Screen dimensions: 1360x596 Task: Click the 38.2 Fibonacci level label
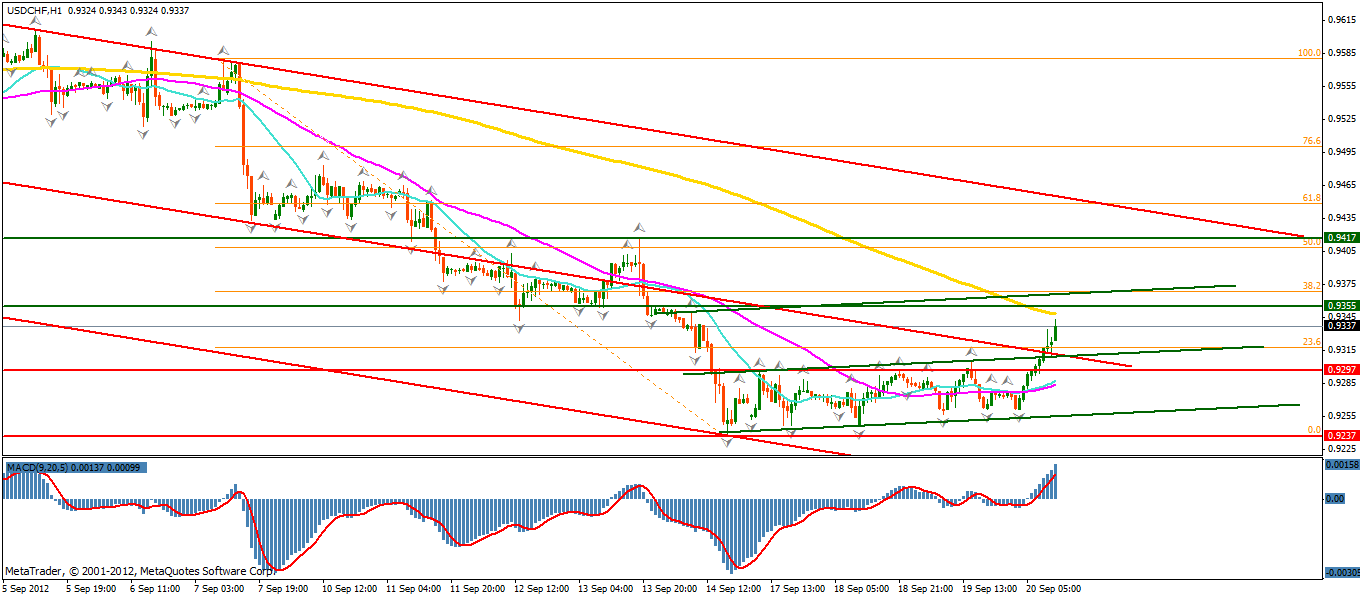(x=1312, y=286)
